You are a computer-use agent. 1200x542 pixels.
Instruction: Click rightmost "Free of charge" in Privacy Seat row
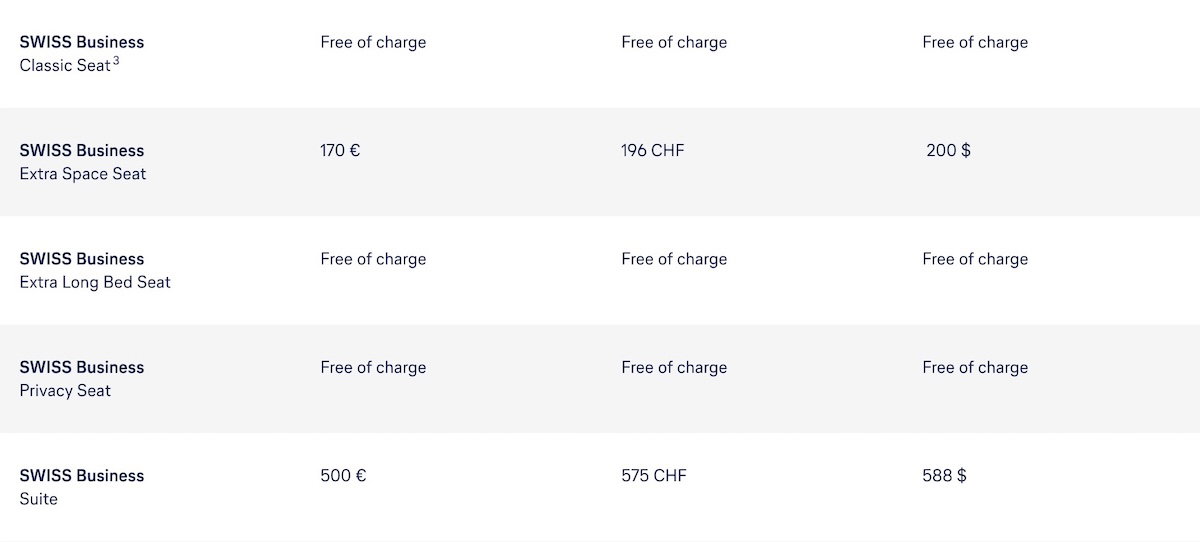coord(975,368)
